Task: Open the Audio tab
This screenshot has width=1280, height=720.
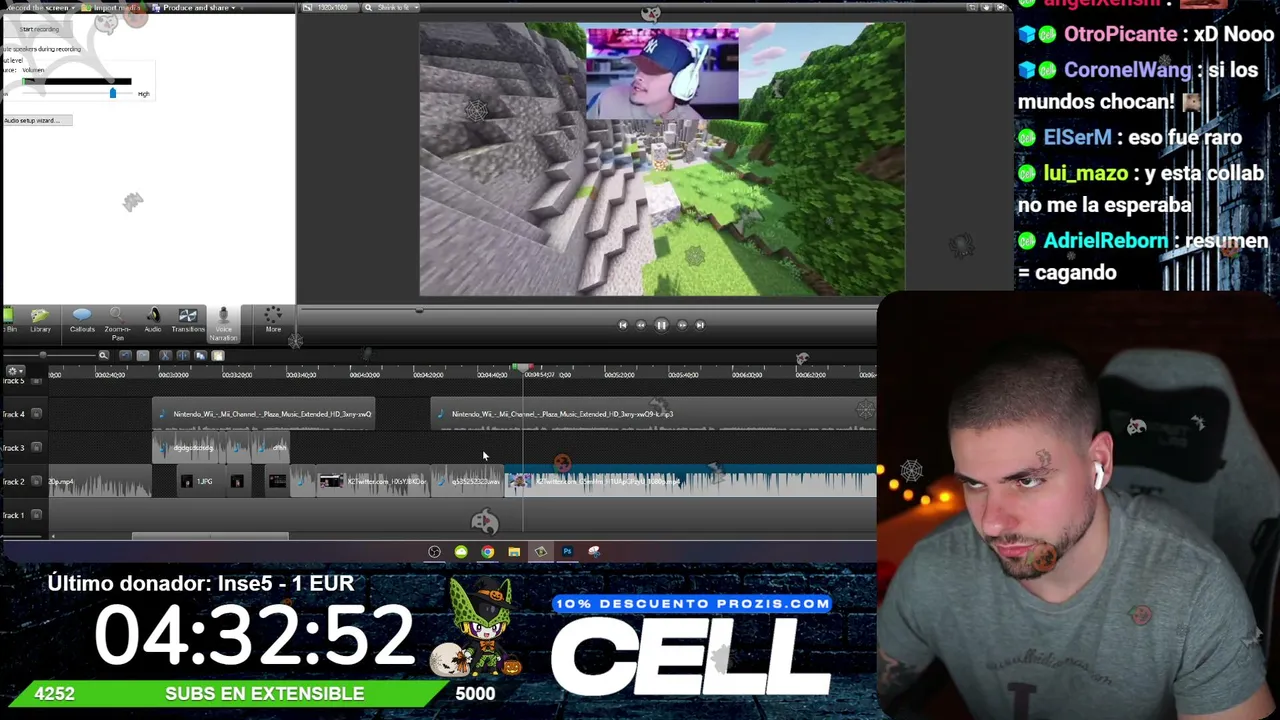Action: tap(152, 320)
